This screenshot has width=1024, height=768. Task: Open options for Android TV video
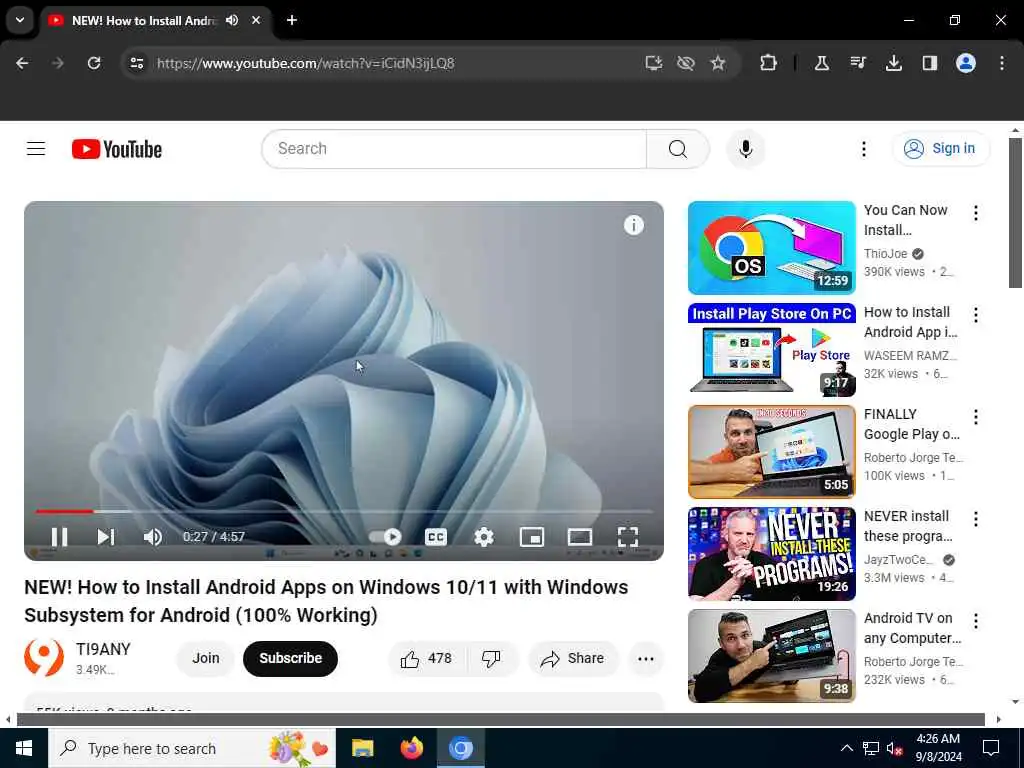[976, 620]
